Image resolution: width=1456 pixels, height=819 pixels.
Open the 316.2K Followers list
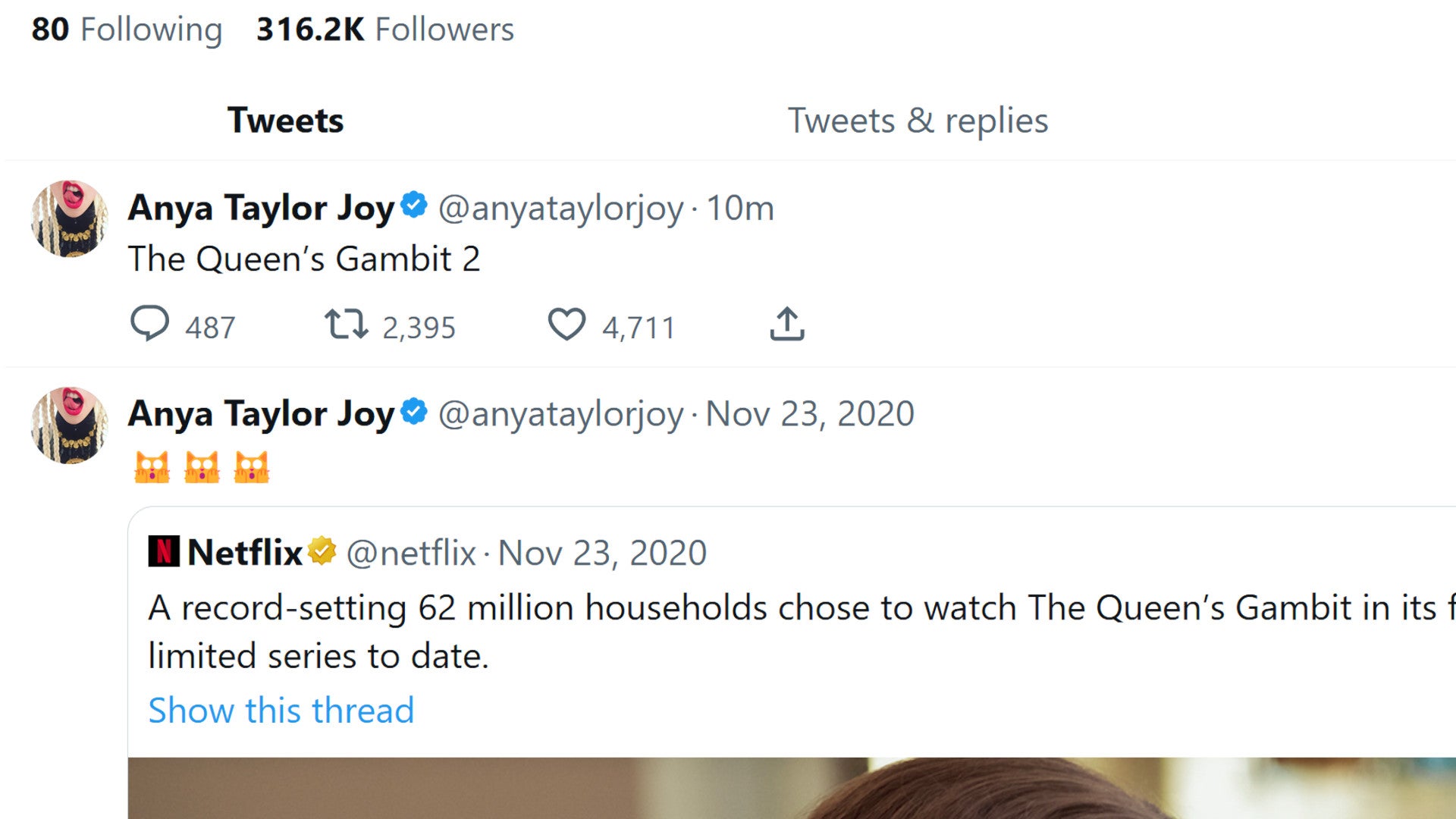(x=385, y=30)
